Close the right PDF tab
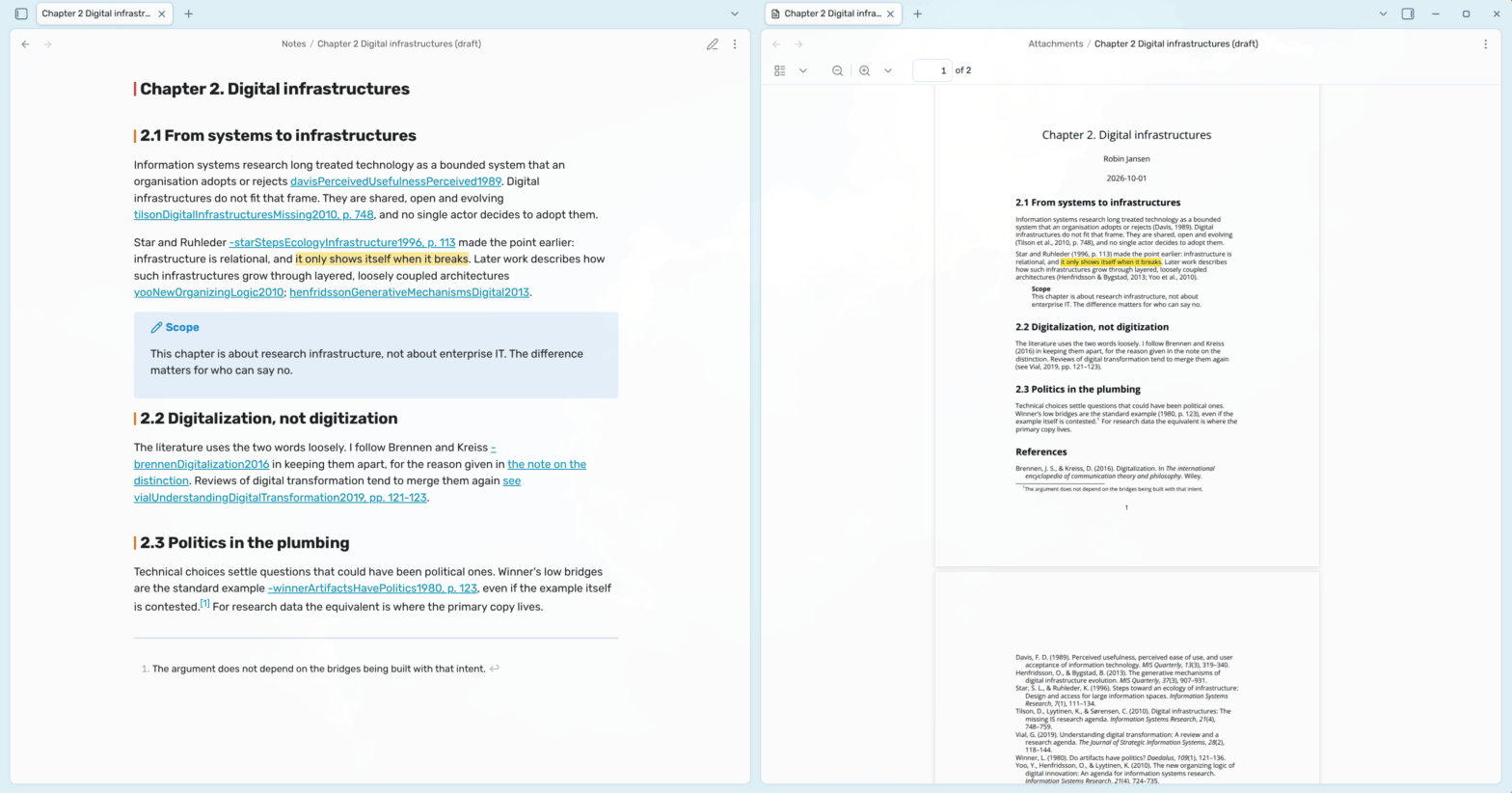1512x793 pixels. [890, 14]
